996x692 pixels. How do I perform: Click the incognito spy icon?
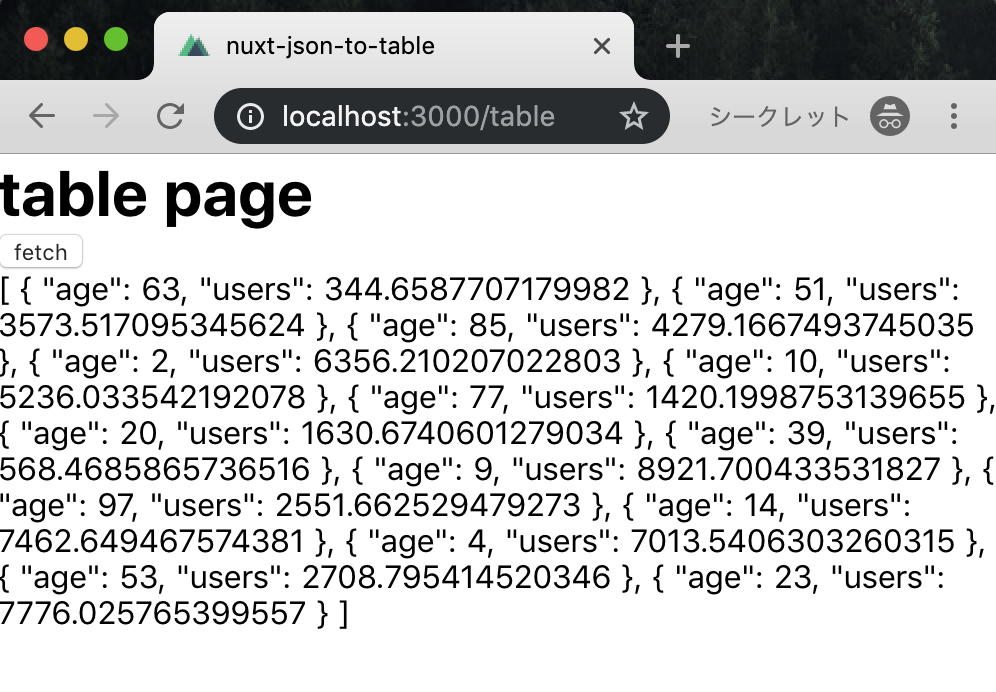point(888,117)
